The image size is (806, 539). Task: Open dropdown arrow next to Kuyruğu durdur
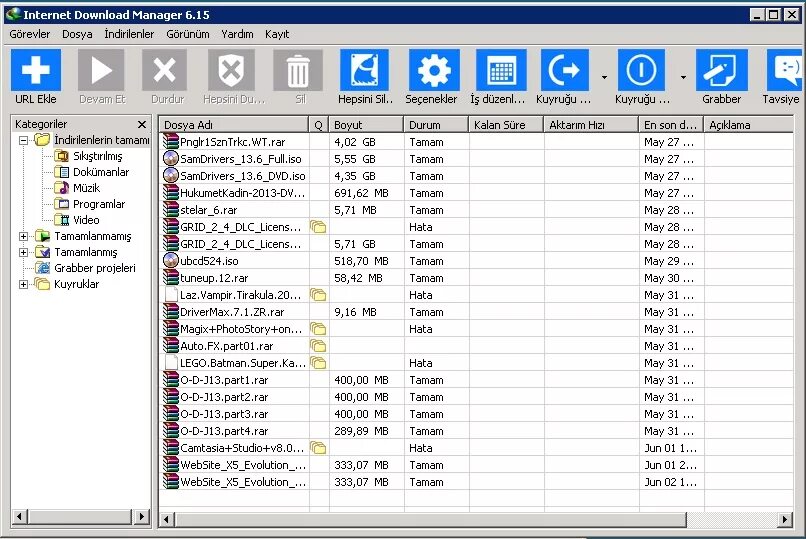[683, 77]
